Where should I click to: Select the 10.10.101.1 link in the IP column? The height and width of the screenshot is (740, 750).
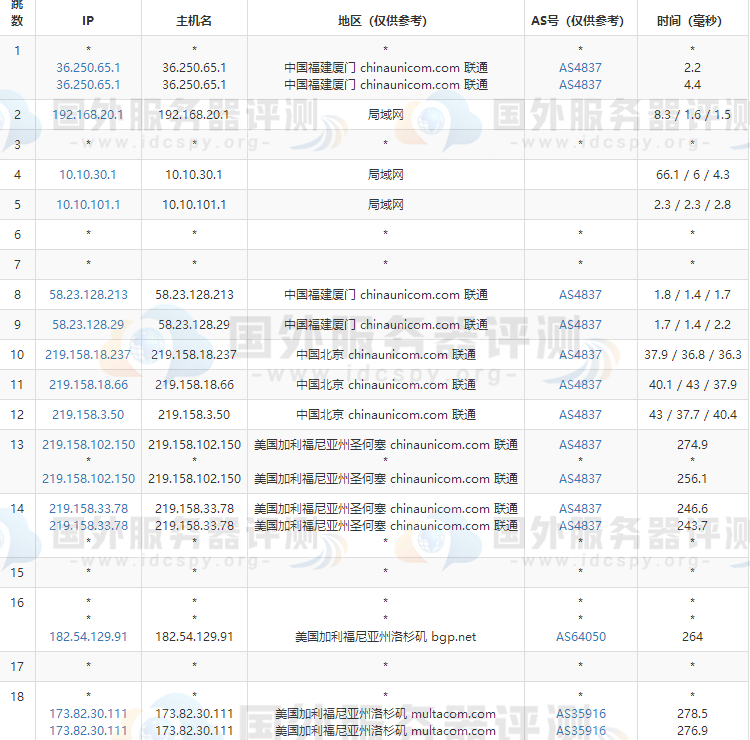(88, 205)
